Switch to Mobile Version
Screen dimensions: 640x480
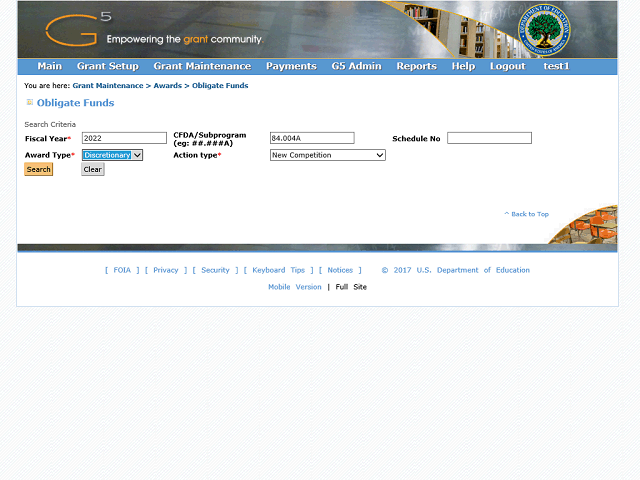pos(295,287)
